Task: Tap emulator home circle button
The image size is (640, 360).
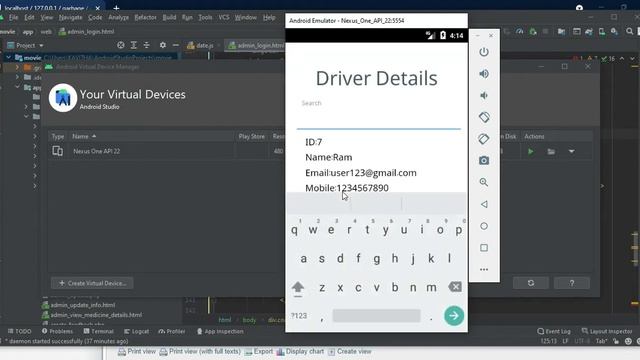Action: [x=484, y=226]
